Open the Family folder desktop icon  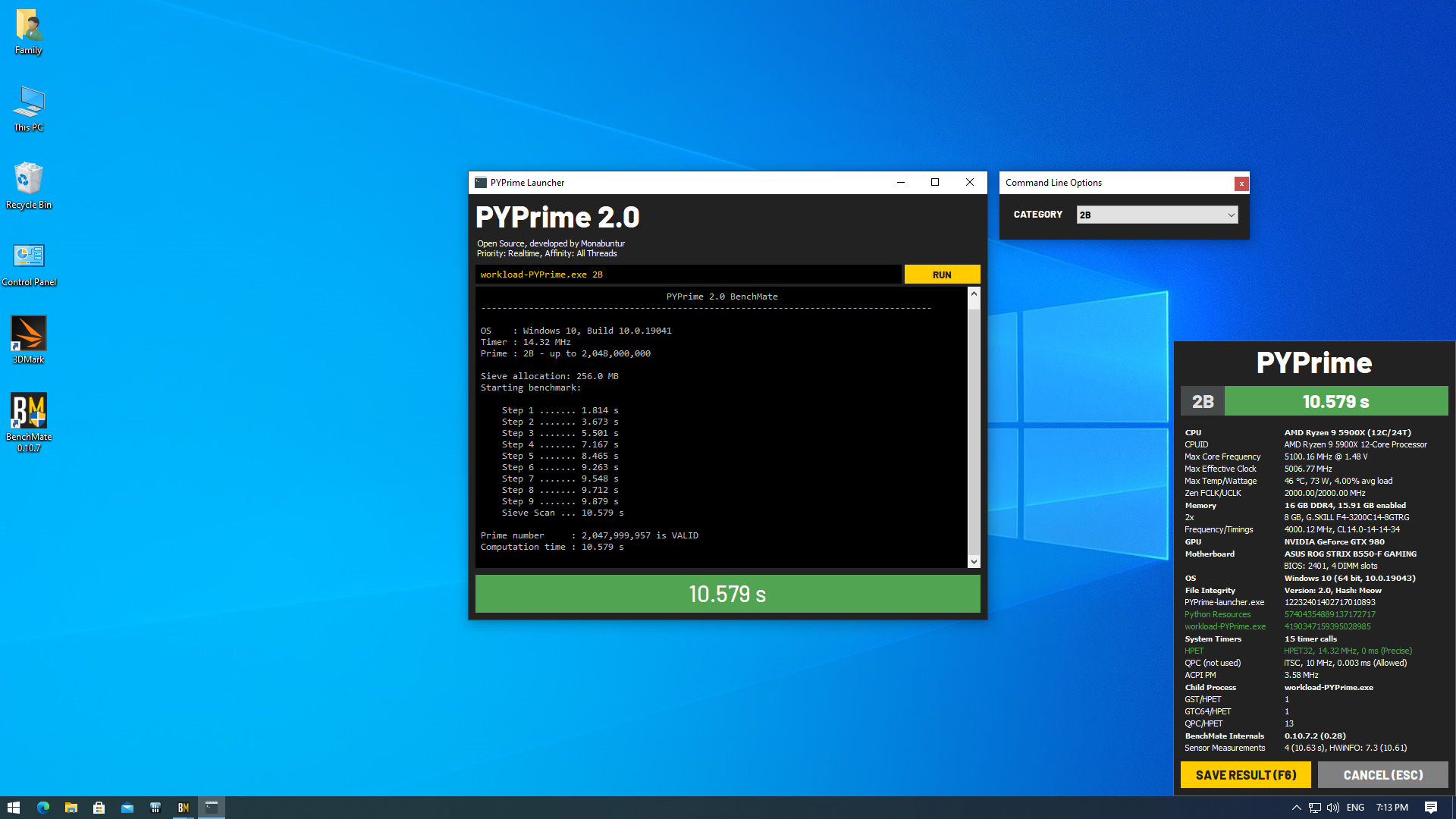(29, 32)
